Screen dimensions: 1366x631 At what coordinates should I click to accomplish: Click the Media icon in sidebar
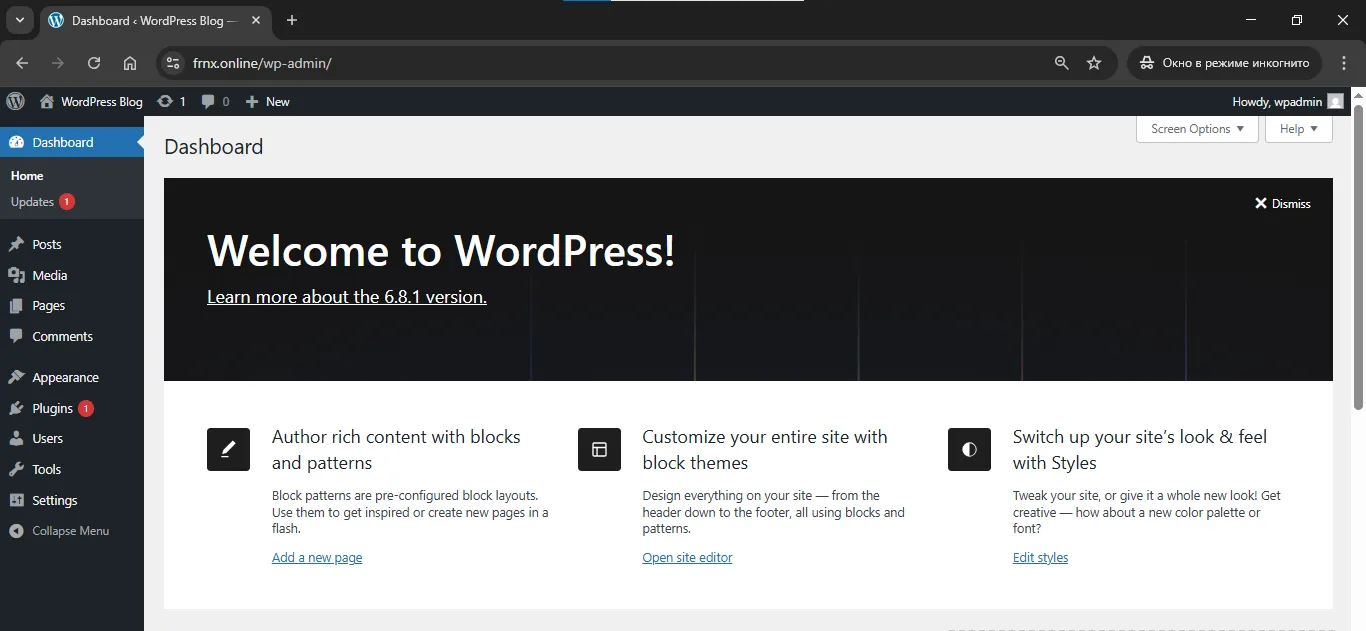tap(16, 275)
